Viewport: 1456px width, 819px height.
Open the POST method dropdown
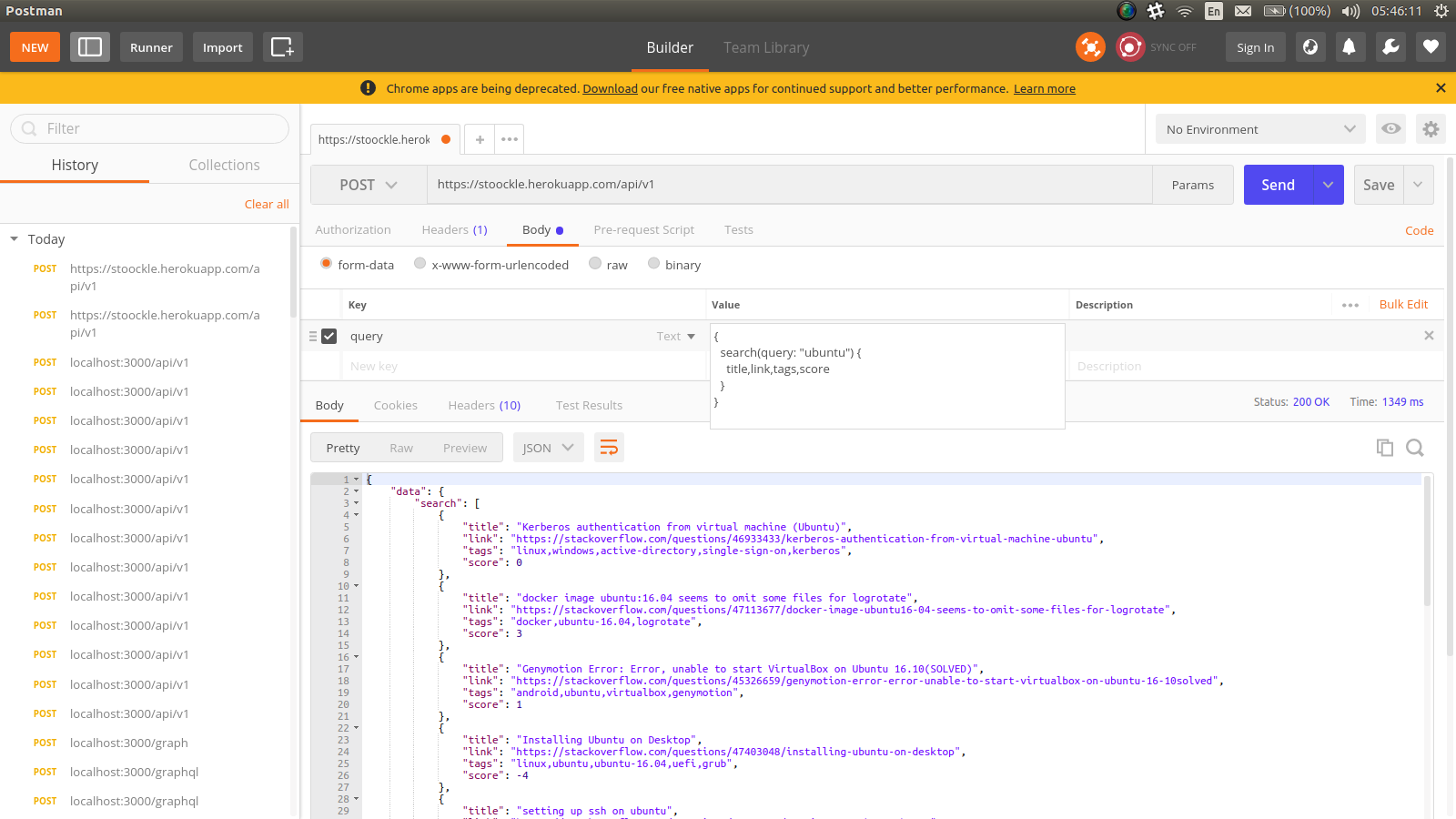click(x=369, y=185)
